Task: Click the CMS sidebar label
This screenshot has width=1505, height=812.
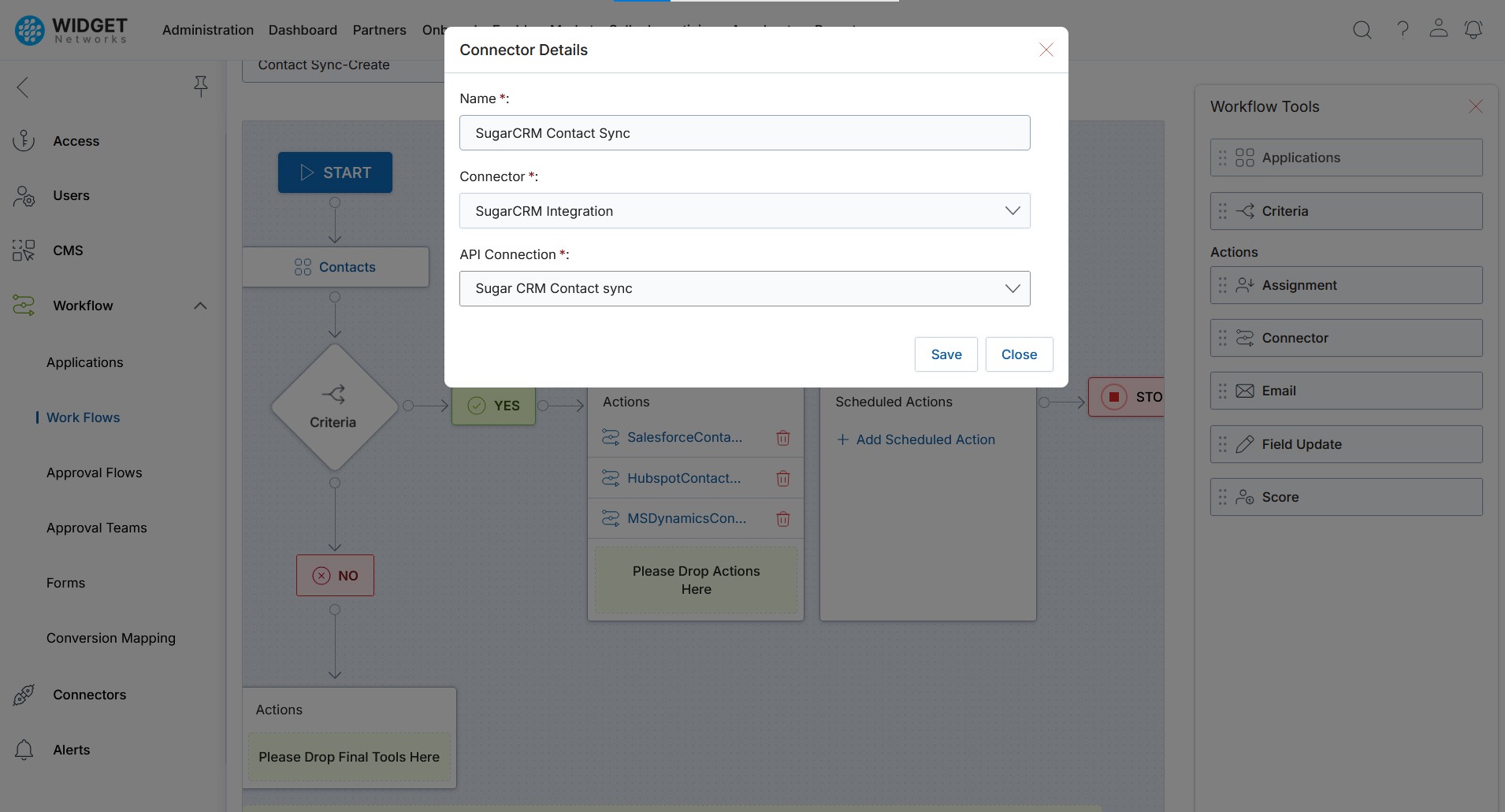Action: click(x=68, y=250)
